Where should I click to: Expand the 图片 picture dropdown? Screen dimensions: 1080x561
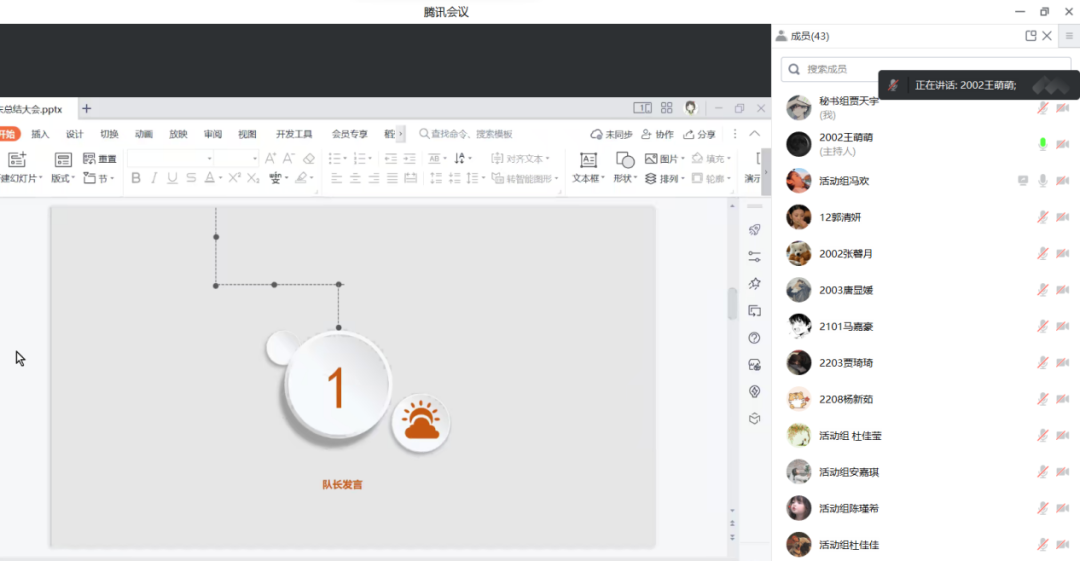[x=685, y=159]
